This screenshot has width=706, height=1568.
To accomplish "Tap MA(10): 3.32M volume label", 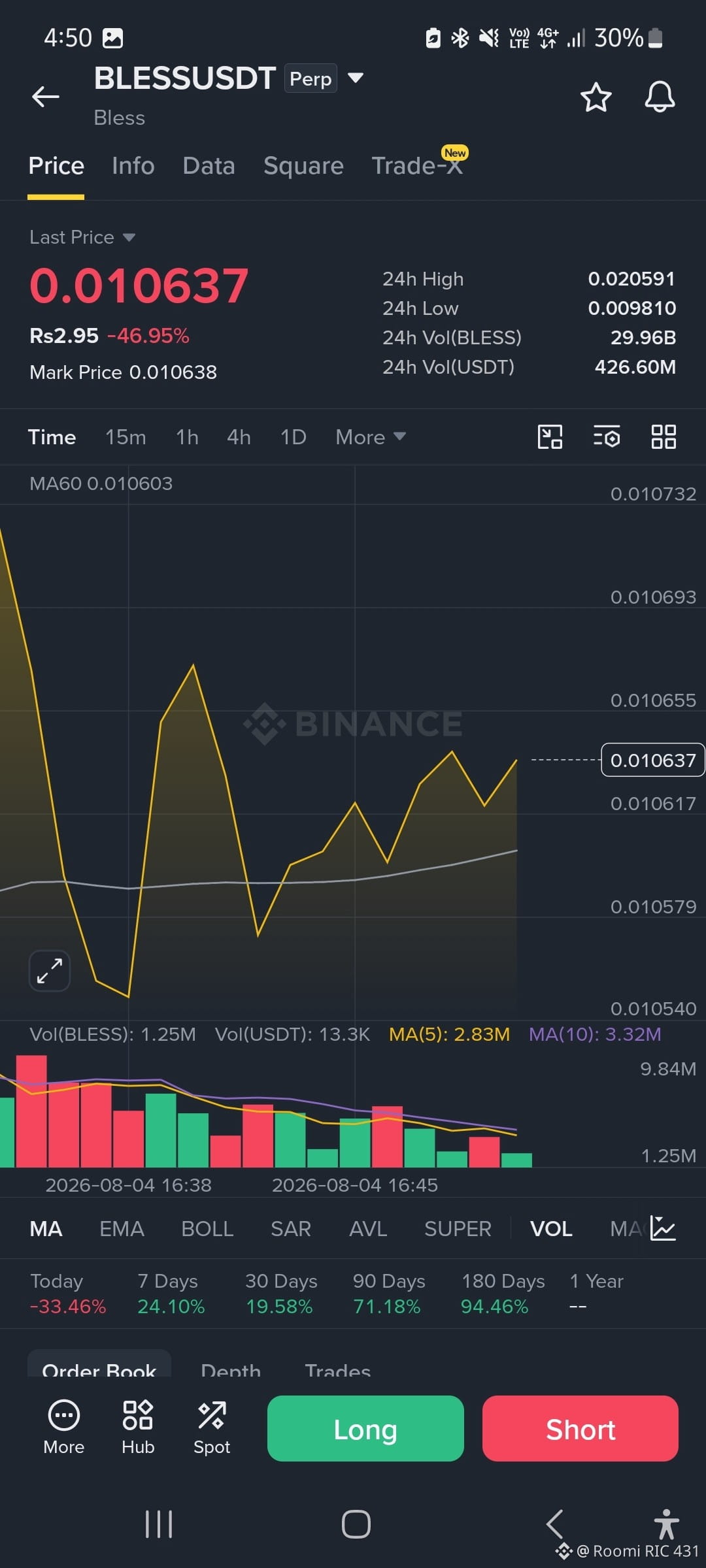I will (595, 1034).
